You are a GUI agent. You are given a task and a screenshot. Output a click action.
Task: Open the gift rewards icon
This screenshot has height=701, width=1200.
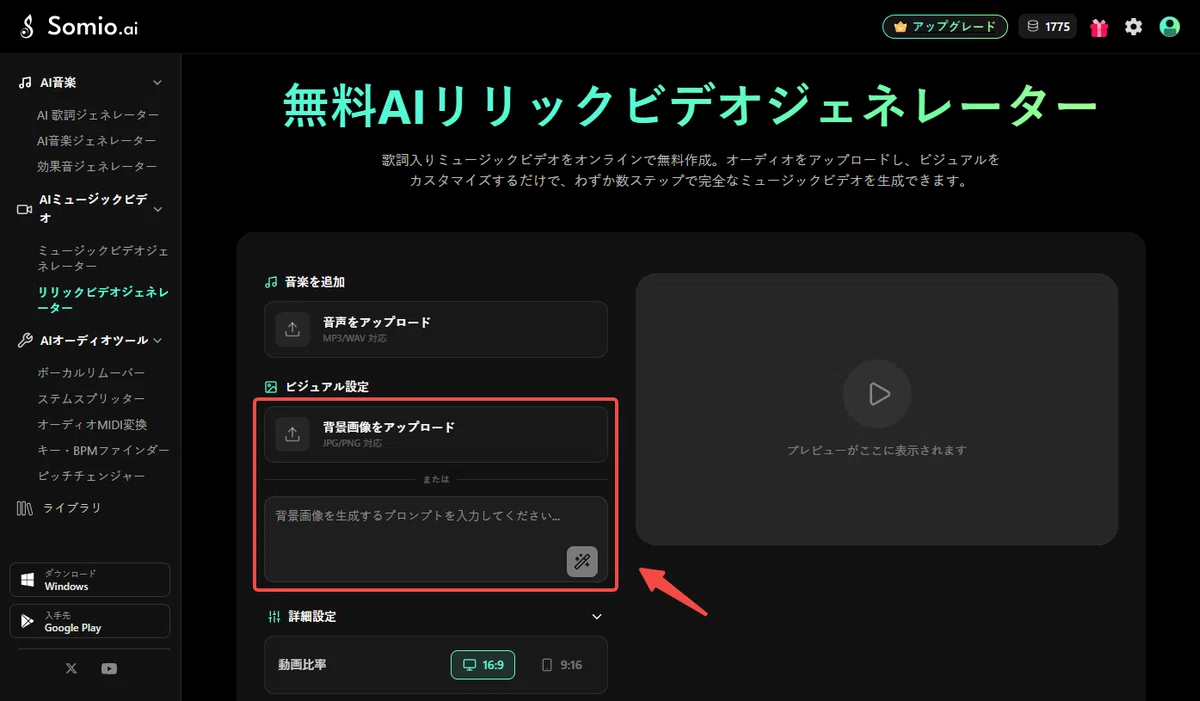(x=1099, y=27)
